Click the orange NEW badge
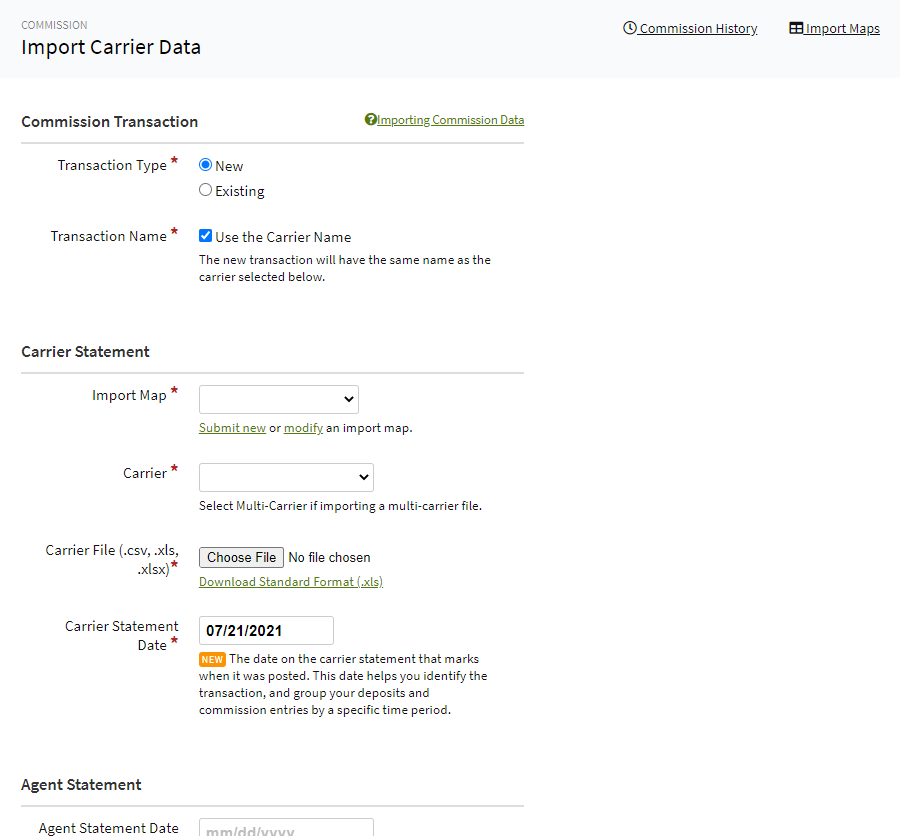Screen dimensions: 900x836 click(211, 659)
